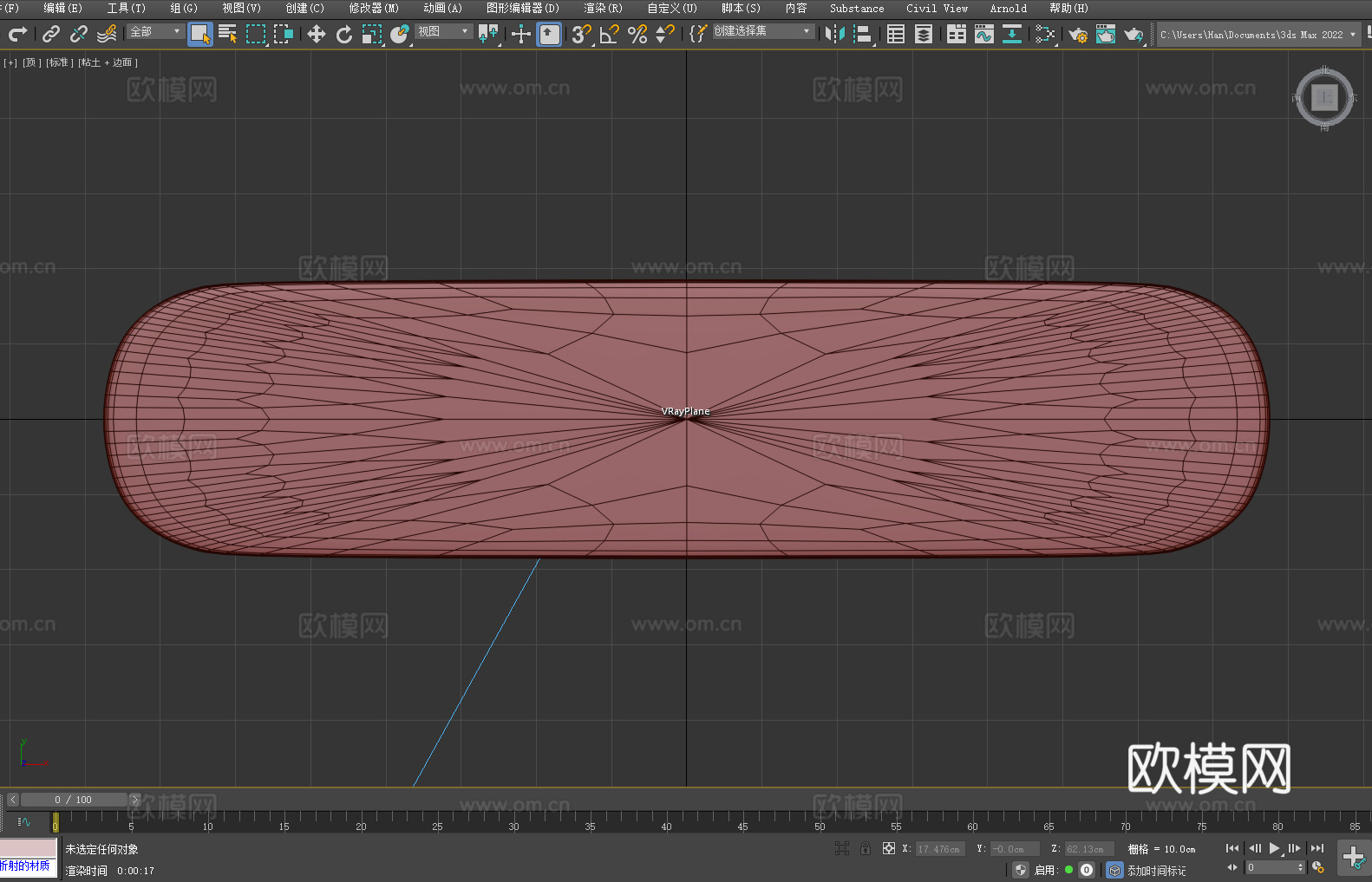1372x882 pixels.
Task: Toggle the Layer Explorer icon
Action: click(x=924, y=34)
